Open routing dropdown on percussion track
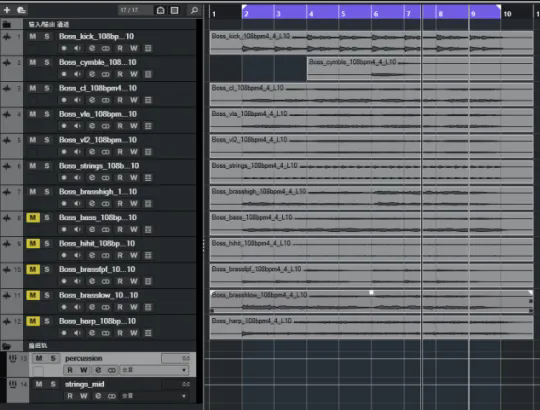Image resolution: width=540 pixels, height=410 pixels. pyautogui.click(x=154, y=370)
